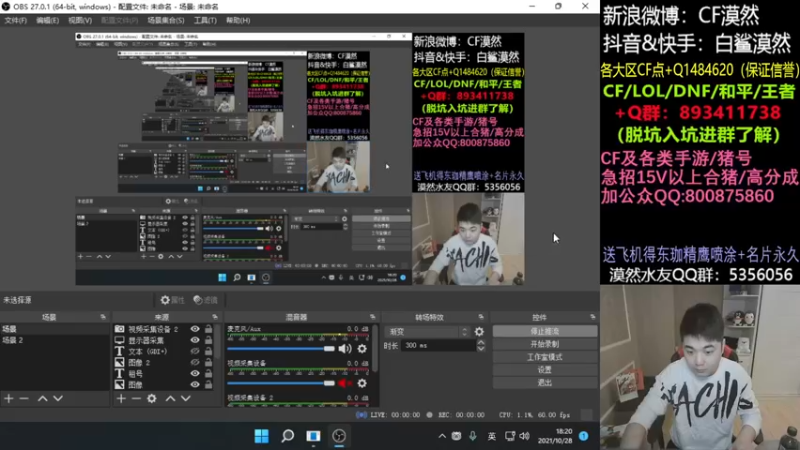Viewport: 800px width, 450px height.
Task: Open 设置 settings button
Action: (545, 369)
